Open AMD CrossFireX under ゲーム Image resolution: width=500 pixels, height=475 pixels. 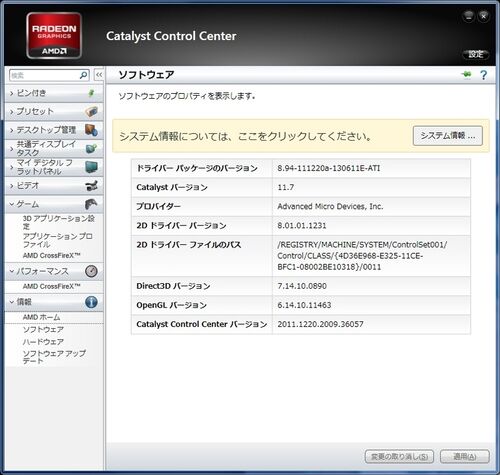click(52, 256)
